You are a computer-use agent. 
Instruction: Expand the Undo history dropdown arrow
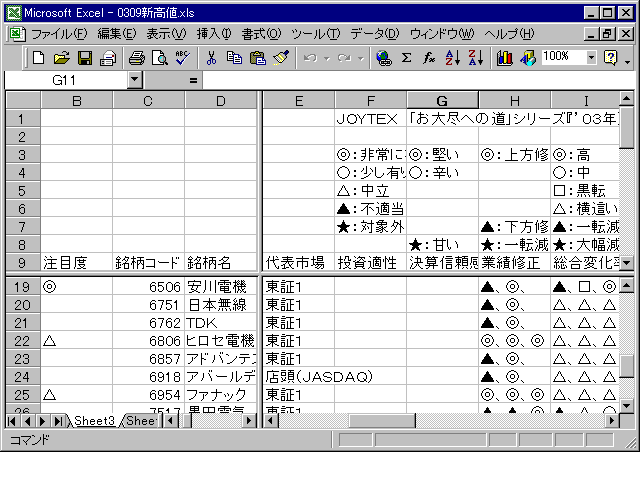[327, 59]
